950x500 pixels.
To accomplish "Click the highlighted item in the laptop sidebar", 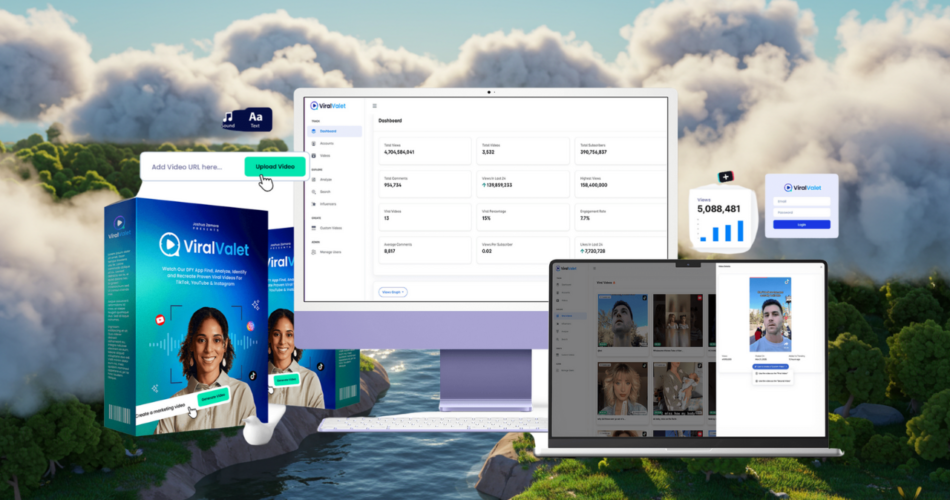I will coord(571,316).
